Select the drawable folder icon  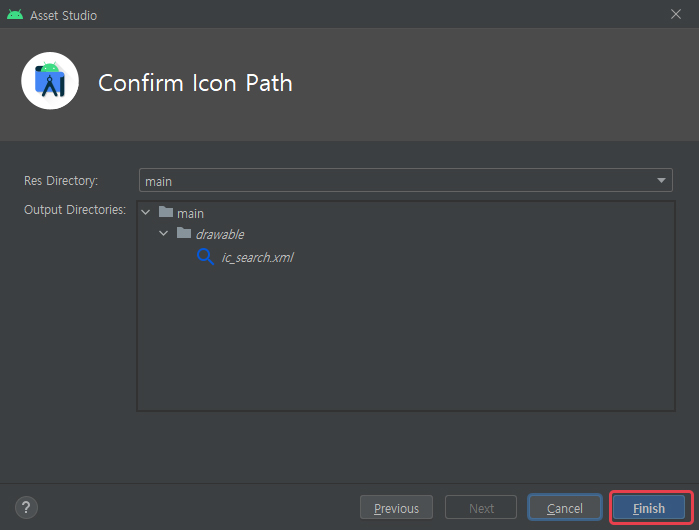[184, 233]
